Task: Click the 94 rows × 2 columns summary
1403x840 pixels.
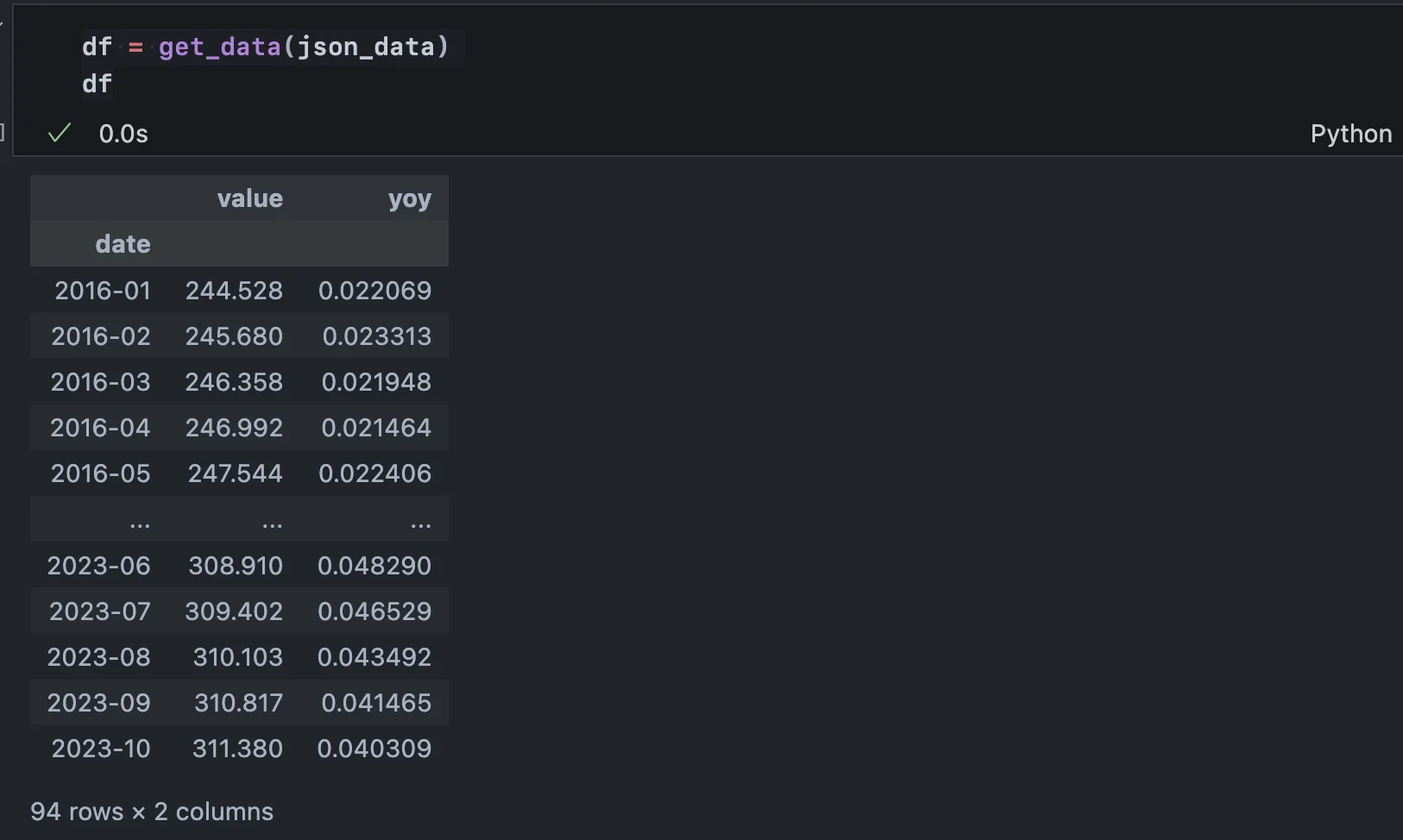Action: coord(152,812)
